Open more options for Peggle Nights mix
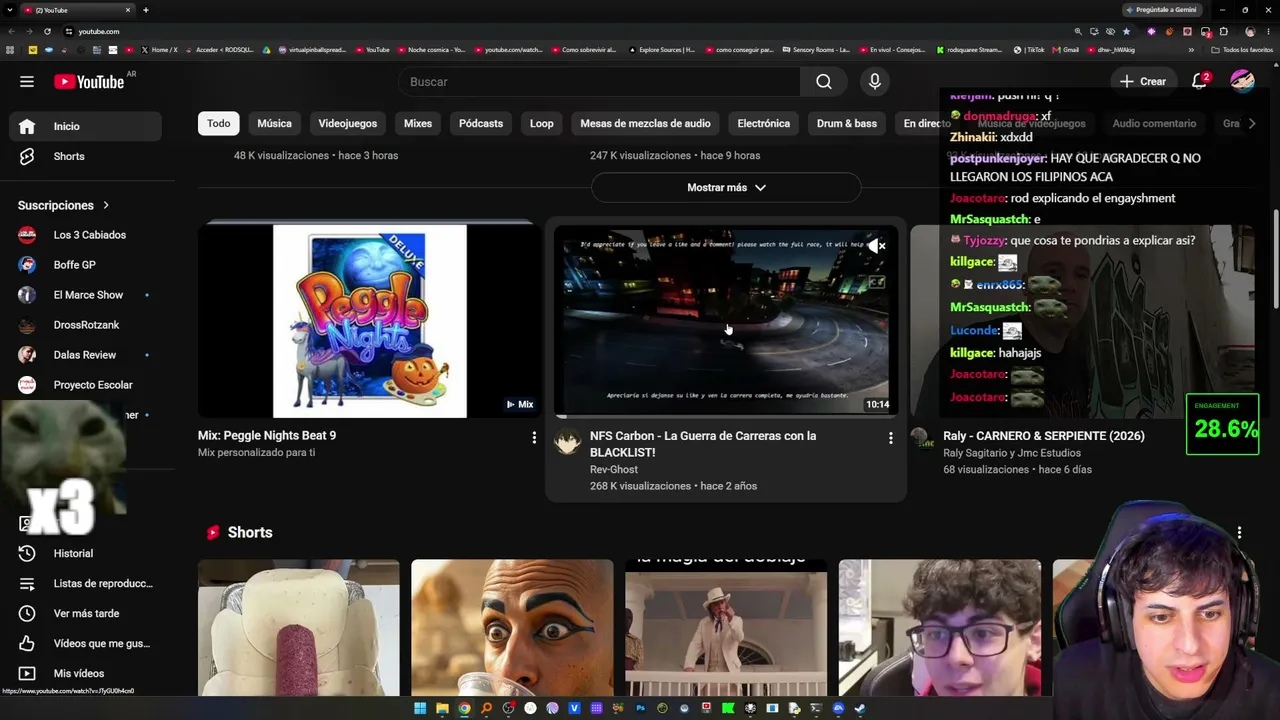Screen dimensions: 1280x720 pyautogui.click(x=534, y=437)
